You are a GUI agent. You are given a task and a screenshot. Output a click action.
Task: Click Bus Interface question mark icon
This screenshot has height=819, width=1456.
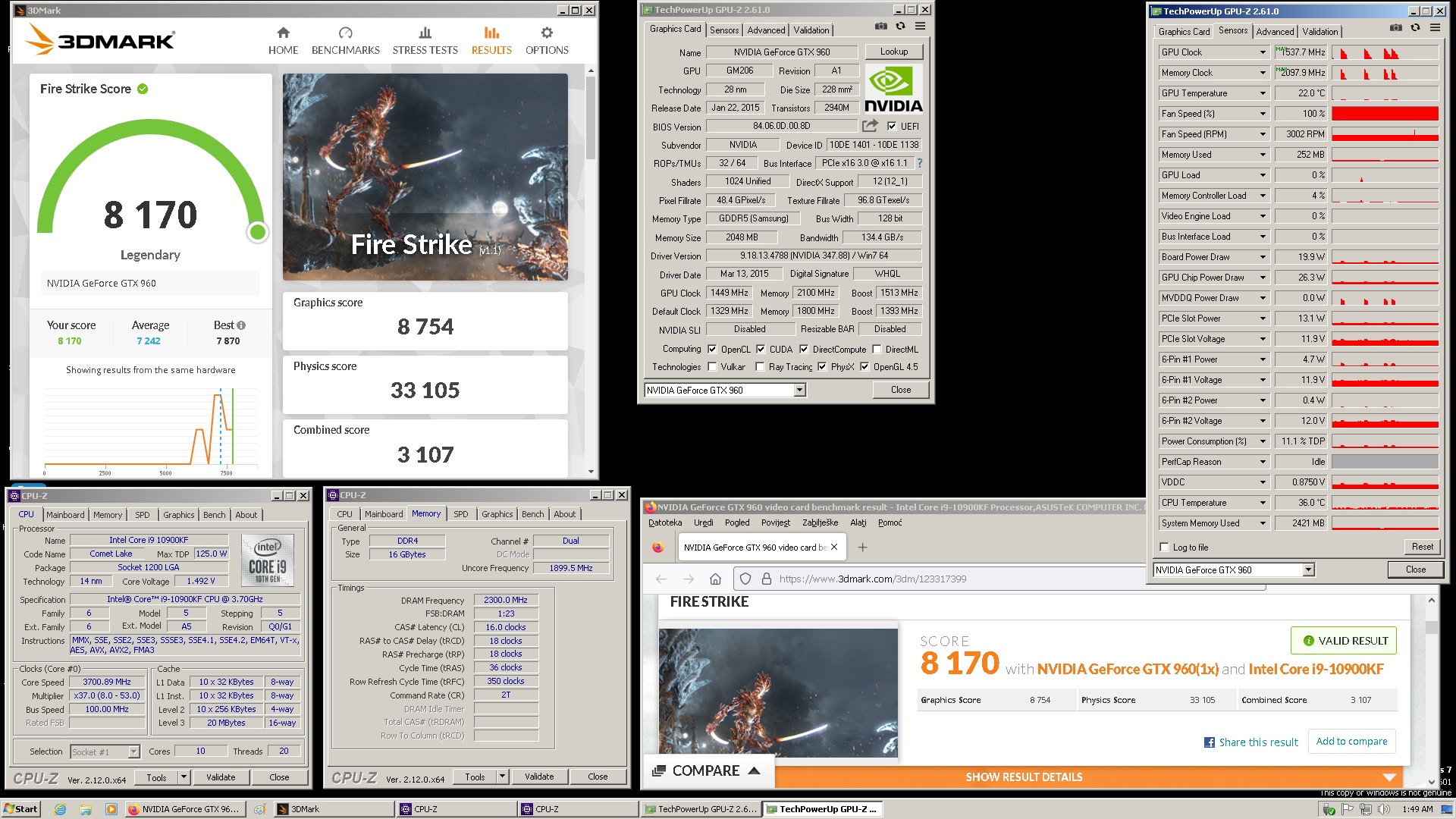coord(919,163)
